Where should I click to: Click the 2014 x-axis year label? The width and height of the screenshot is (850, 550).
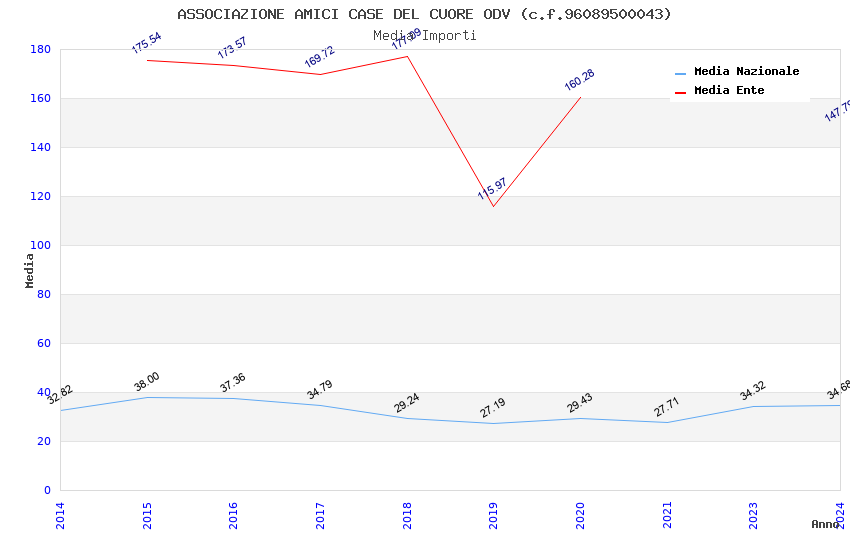[60, 515]
